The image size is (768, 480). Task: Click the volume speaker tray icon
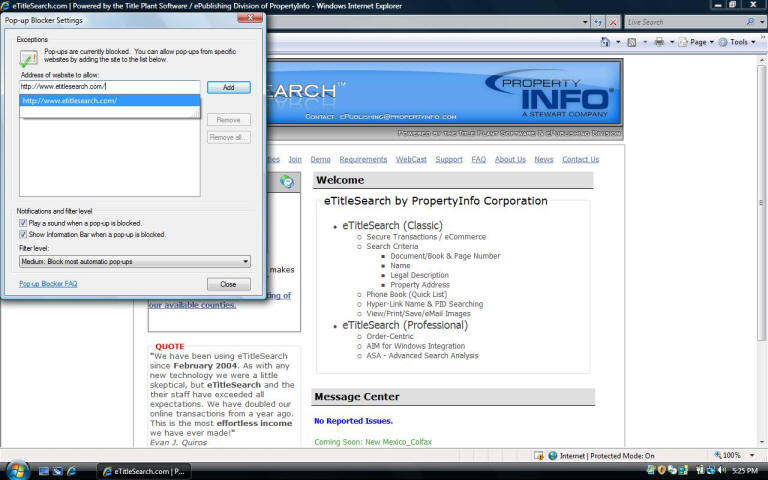721,470
